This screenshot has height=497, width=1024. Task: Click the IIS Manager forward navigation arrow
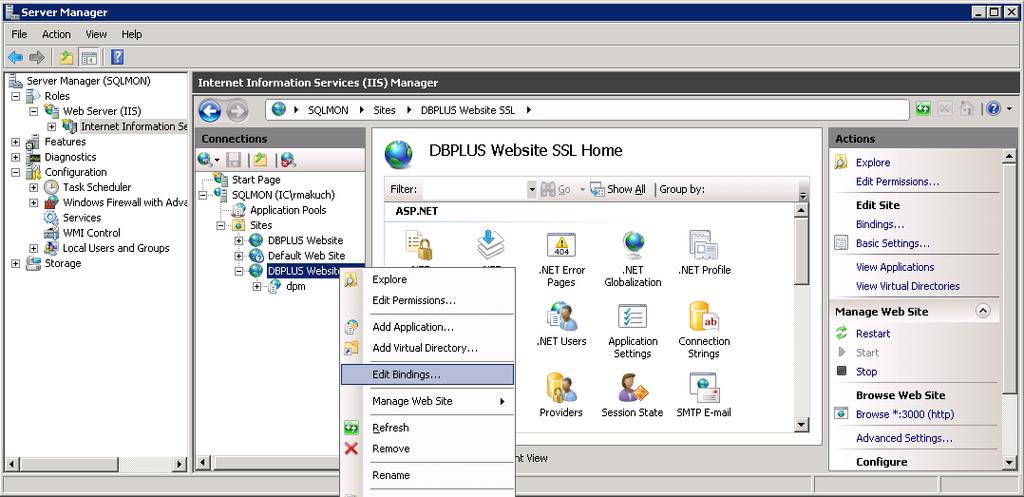(236, 111)
